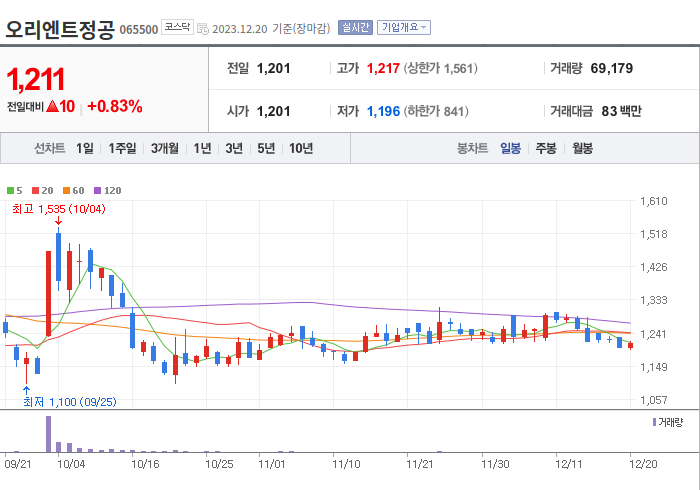Click the 상한가 1,561 text
This screenshot has height=490, width=700.
441,68
